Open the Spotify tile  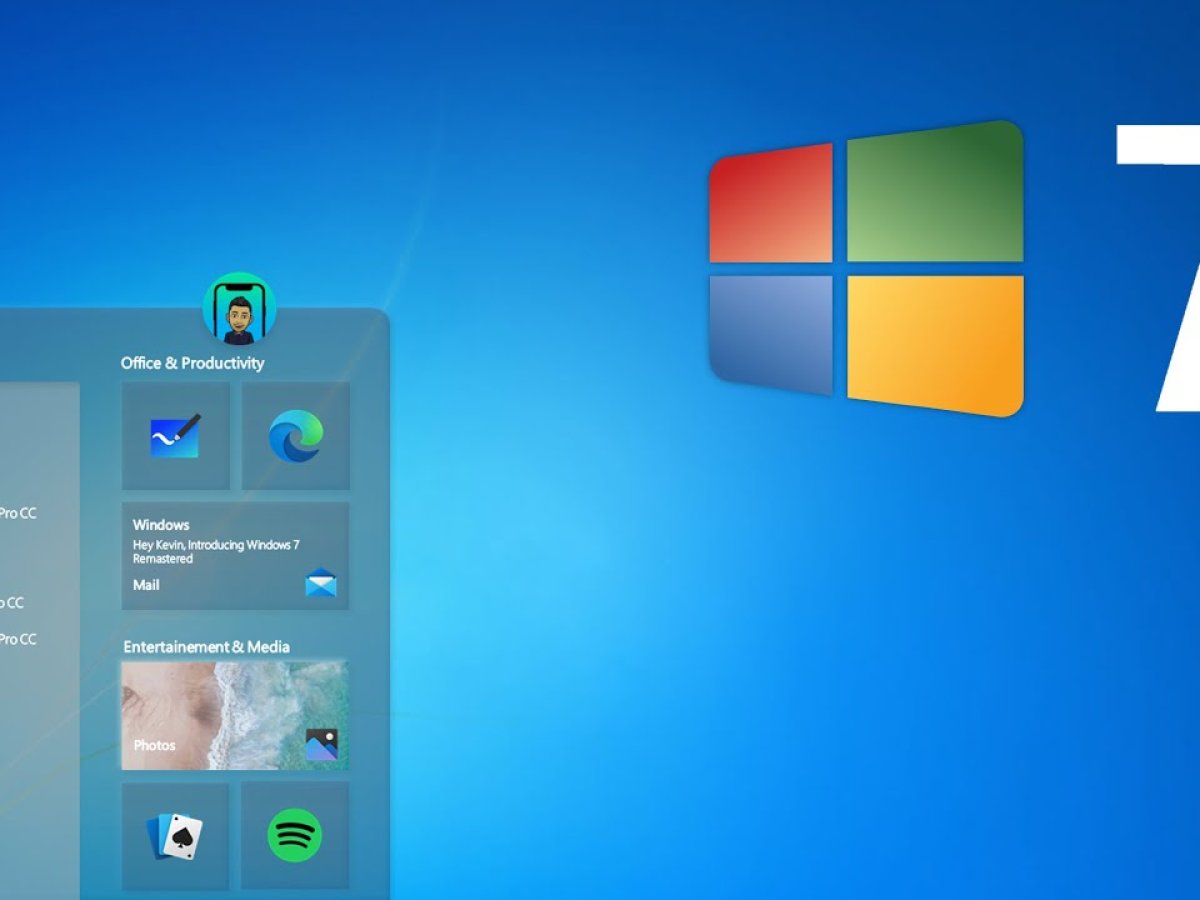296,836
